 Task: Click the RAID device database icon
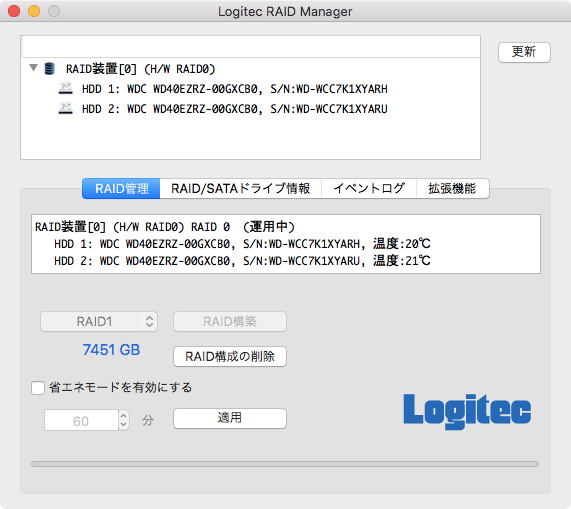coord(49,68)
